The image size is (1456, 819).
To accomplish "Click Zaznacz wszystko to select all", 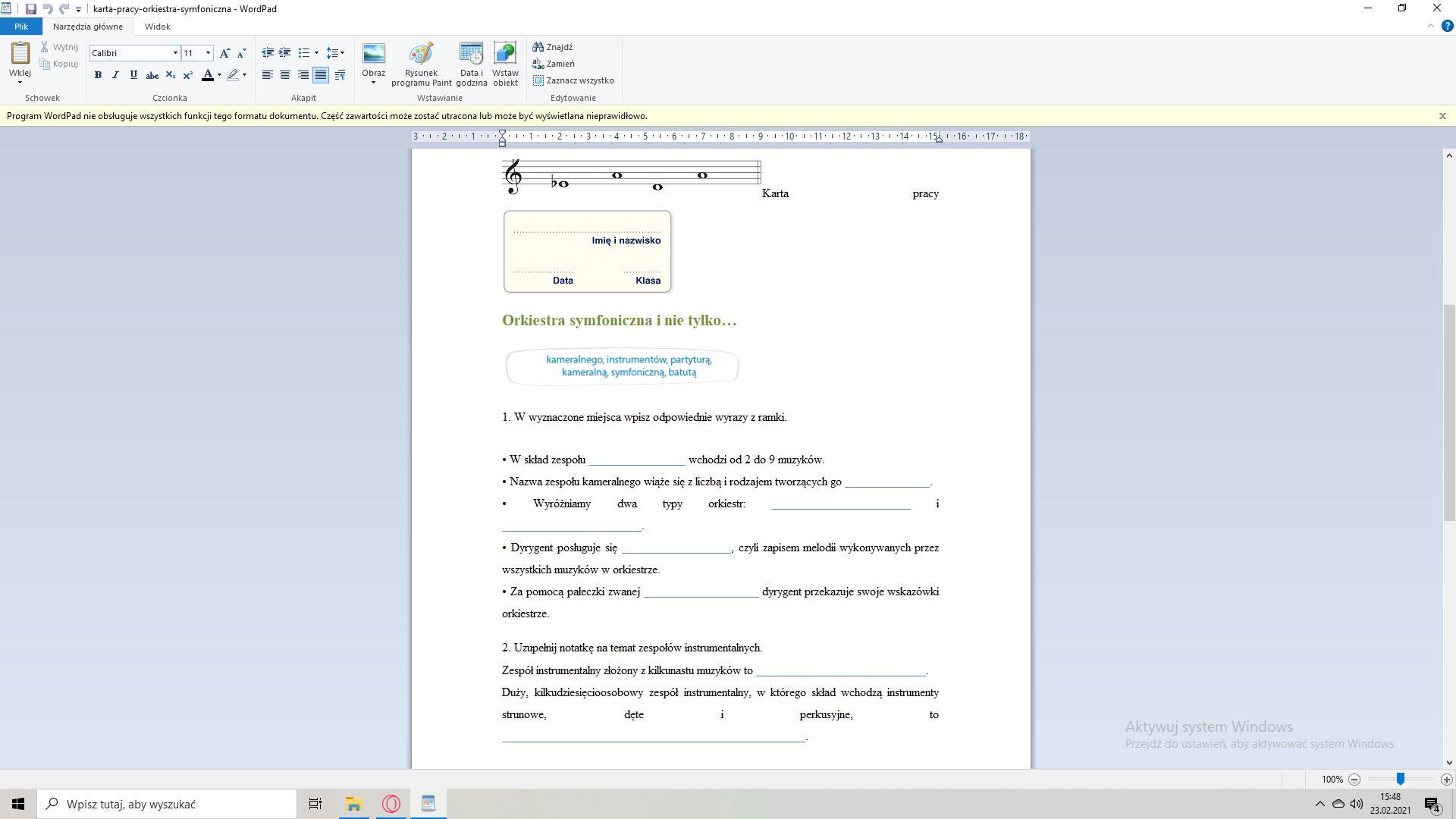I will click(573, 80).
